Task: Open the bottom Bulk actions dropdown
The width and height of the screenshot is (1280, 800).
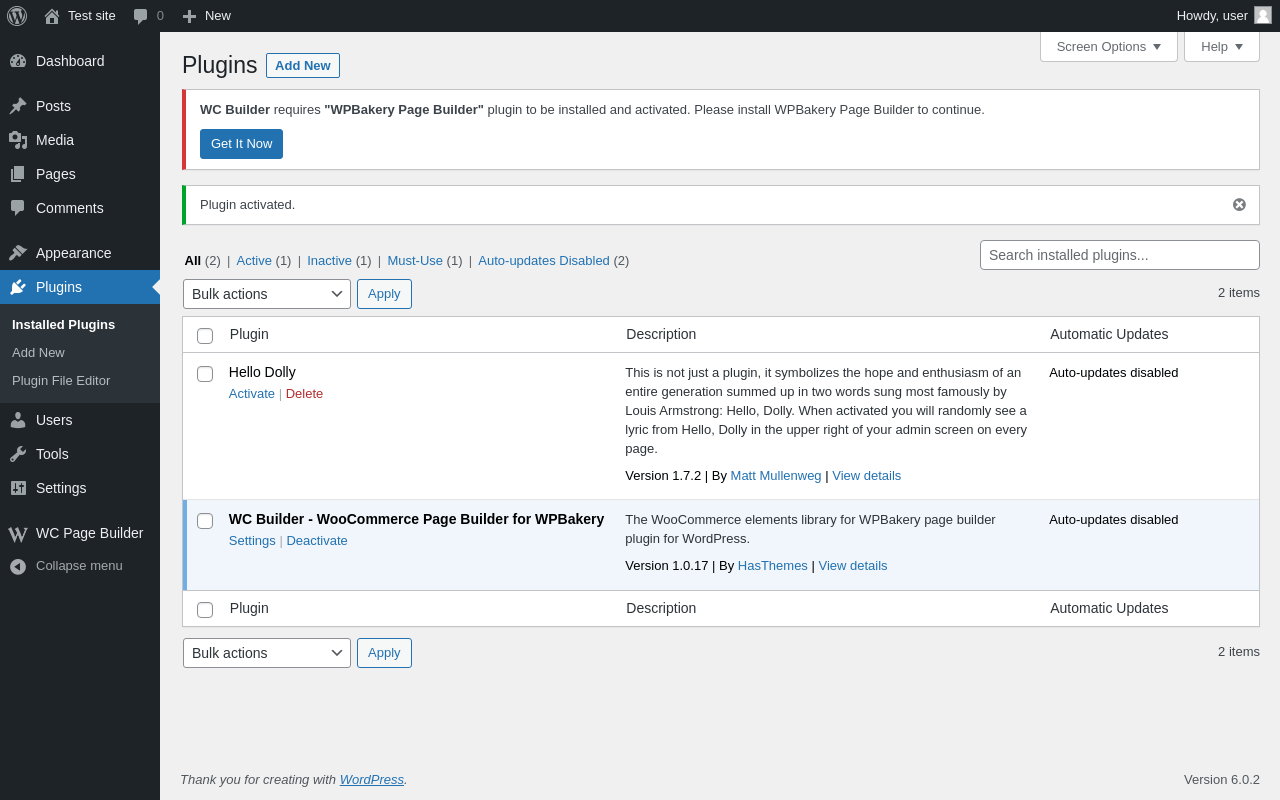Action: click(x=267, y=653)
